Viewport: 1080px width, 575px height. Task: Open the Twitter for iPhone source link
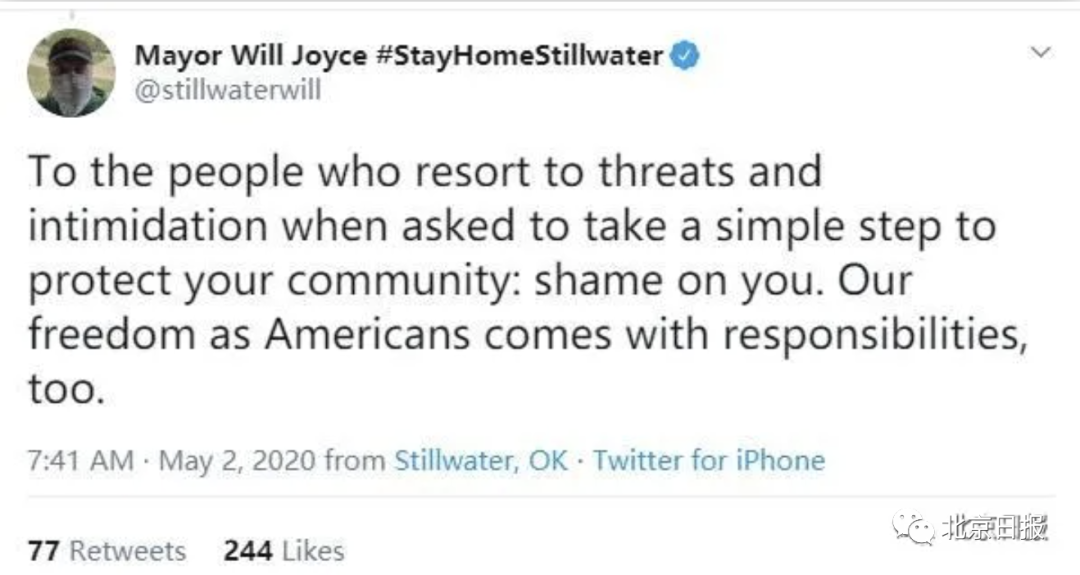(x=709, y=460)
